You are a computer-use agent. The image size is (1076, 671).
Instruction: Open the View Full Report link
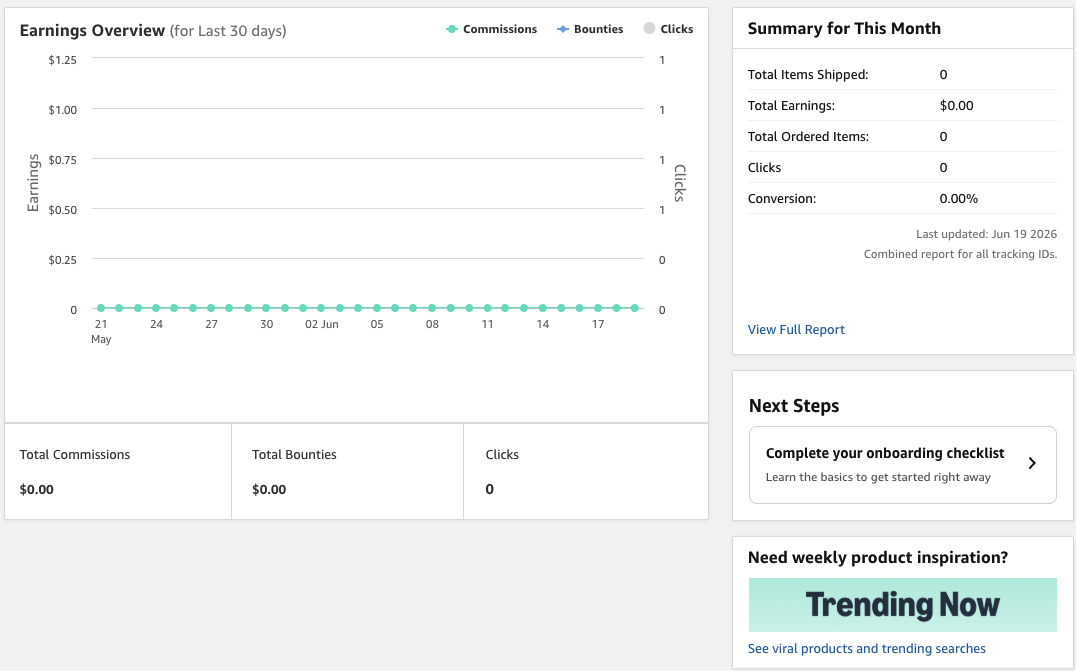tap(796, 329)
